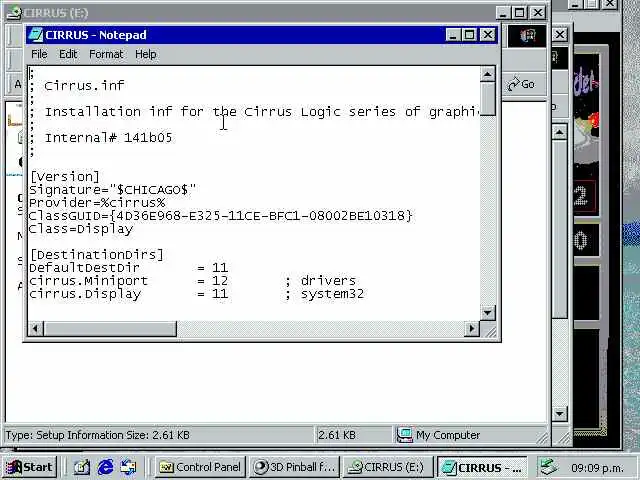Click the "; Cirrus.inf" comment line
The image size is (640, 480).
pyautogui.click(x=77, y=86)
